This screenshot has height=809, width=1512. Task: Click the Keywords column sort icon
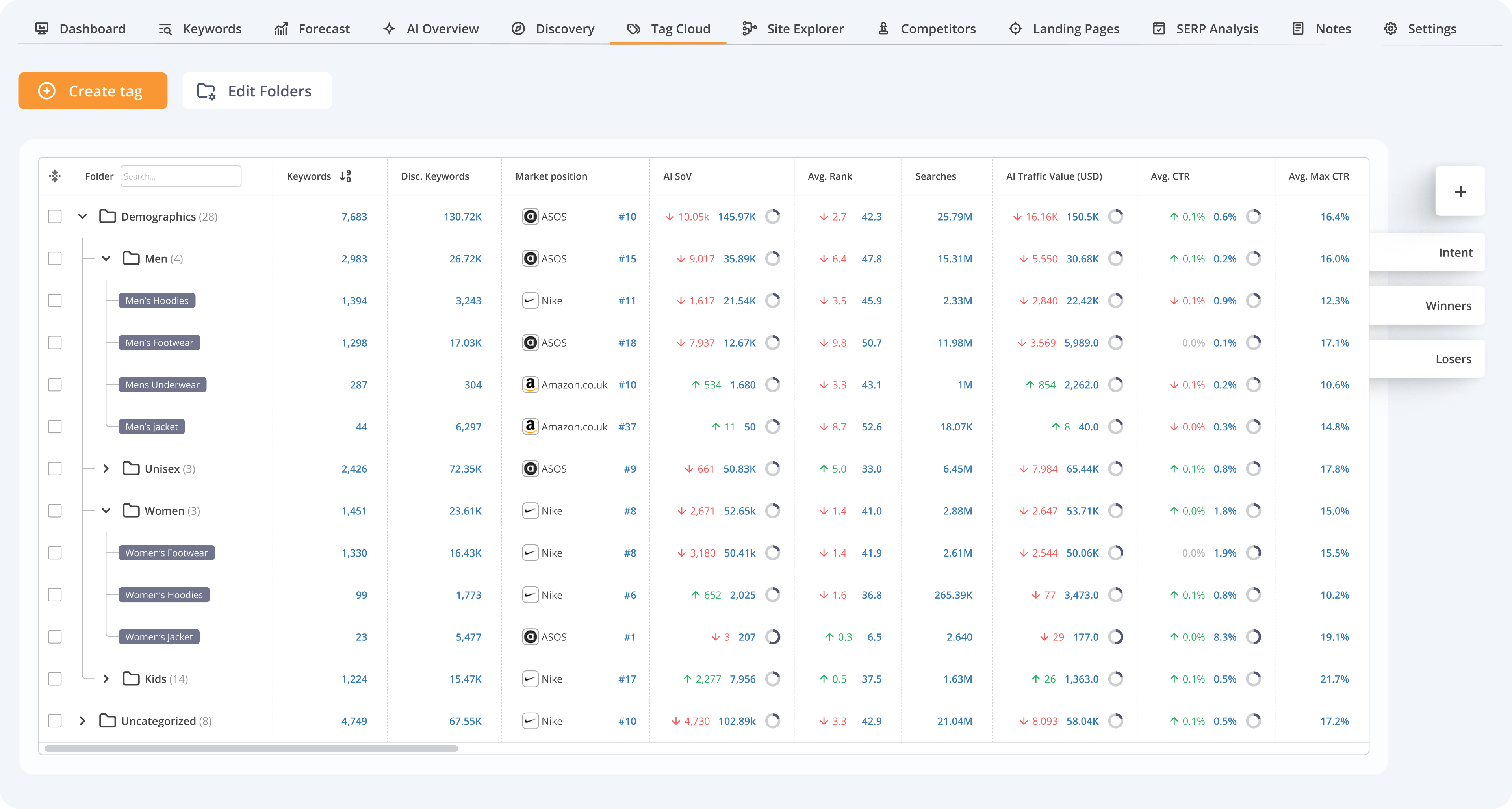[x=346, y=176]
